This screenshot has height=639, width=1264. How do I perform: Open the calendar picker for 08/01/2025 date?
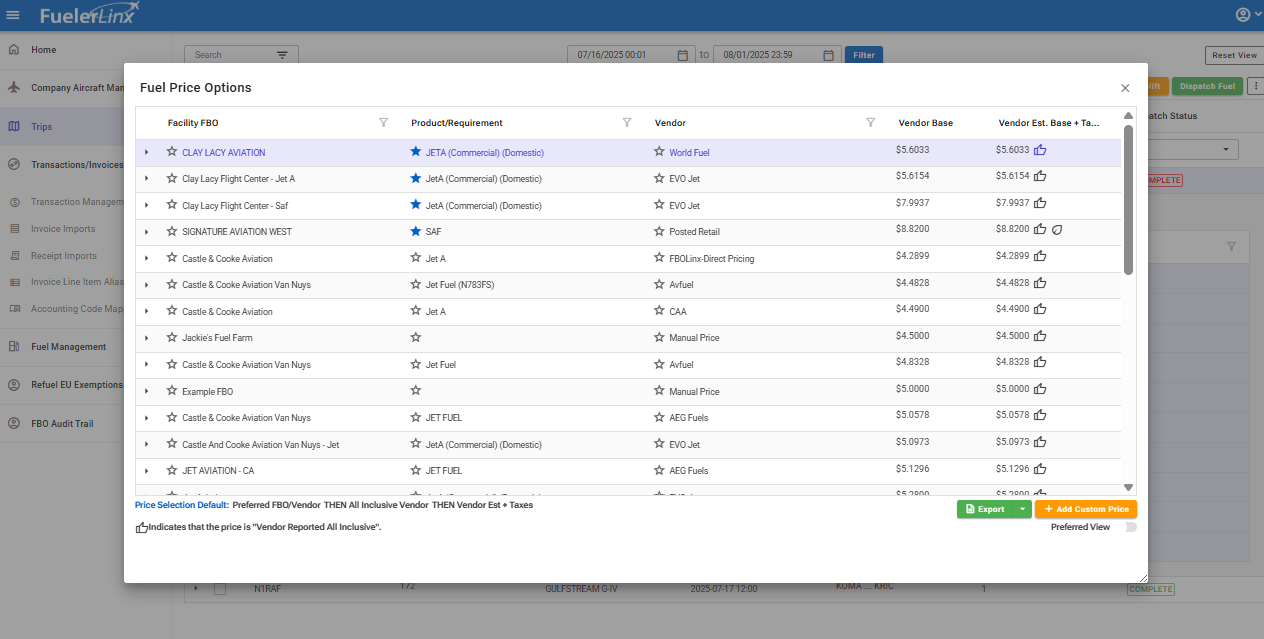828,55
